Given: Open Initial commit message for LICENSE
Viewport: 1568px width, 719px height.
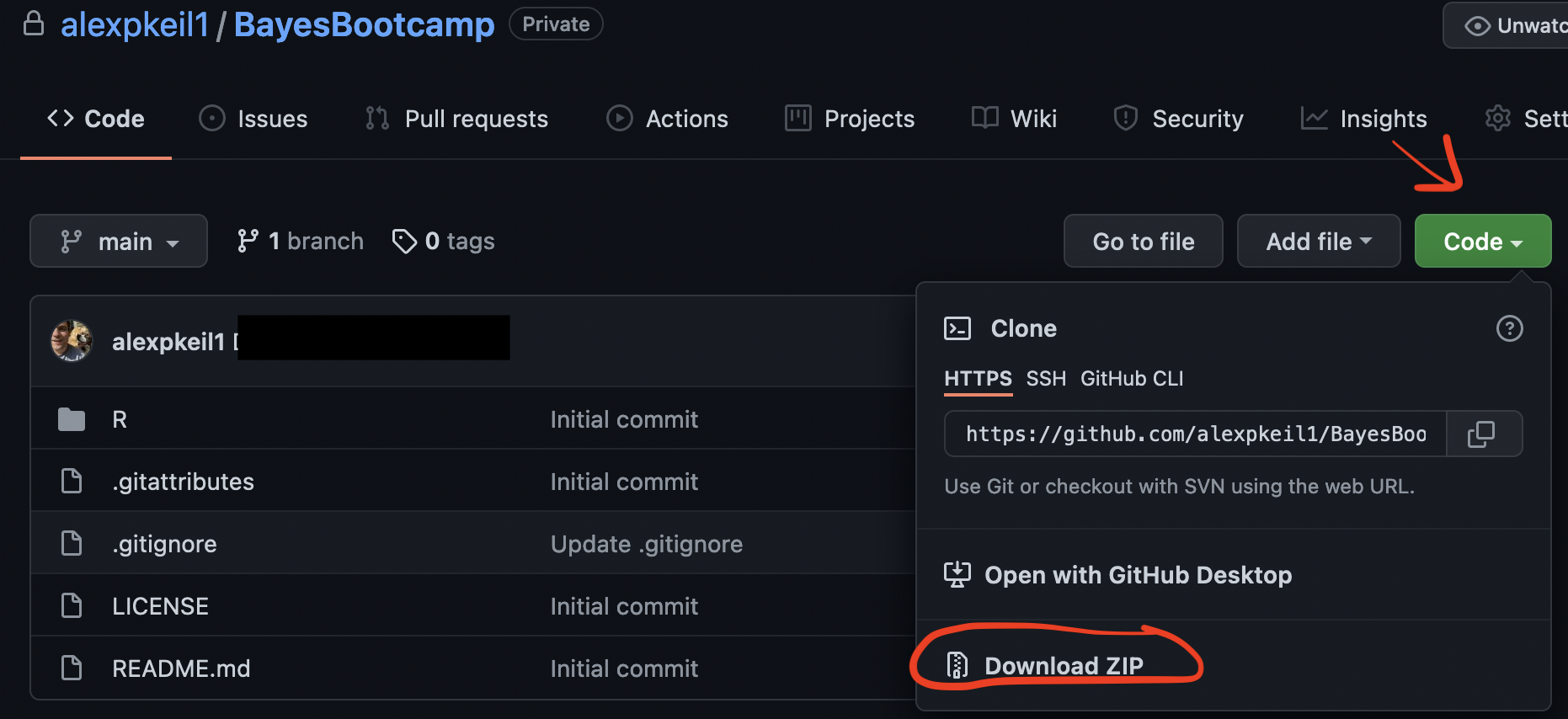Looking at the screenshot, I should [624, 606].
